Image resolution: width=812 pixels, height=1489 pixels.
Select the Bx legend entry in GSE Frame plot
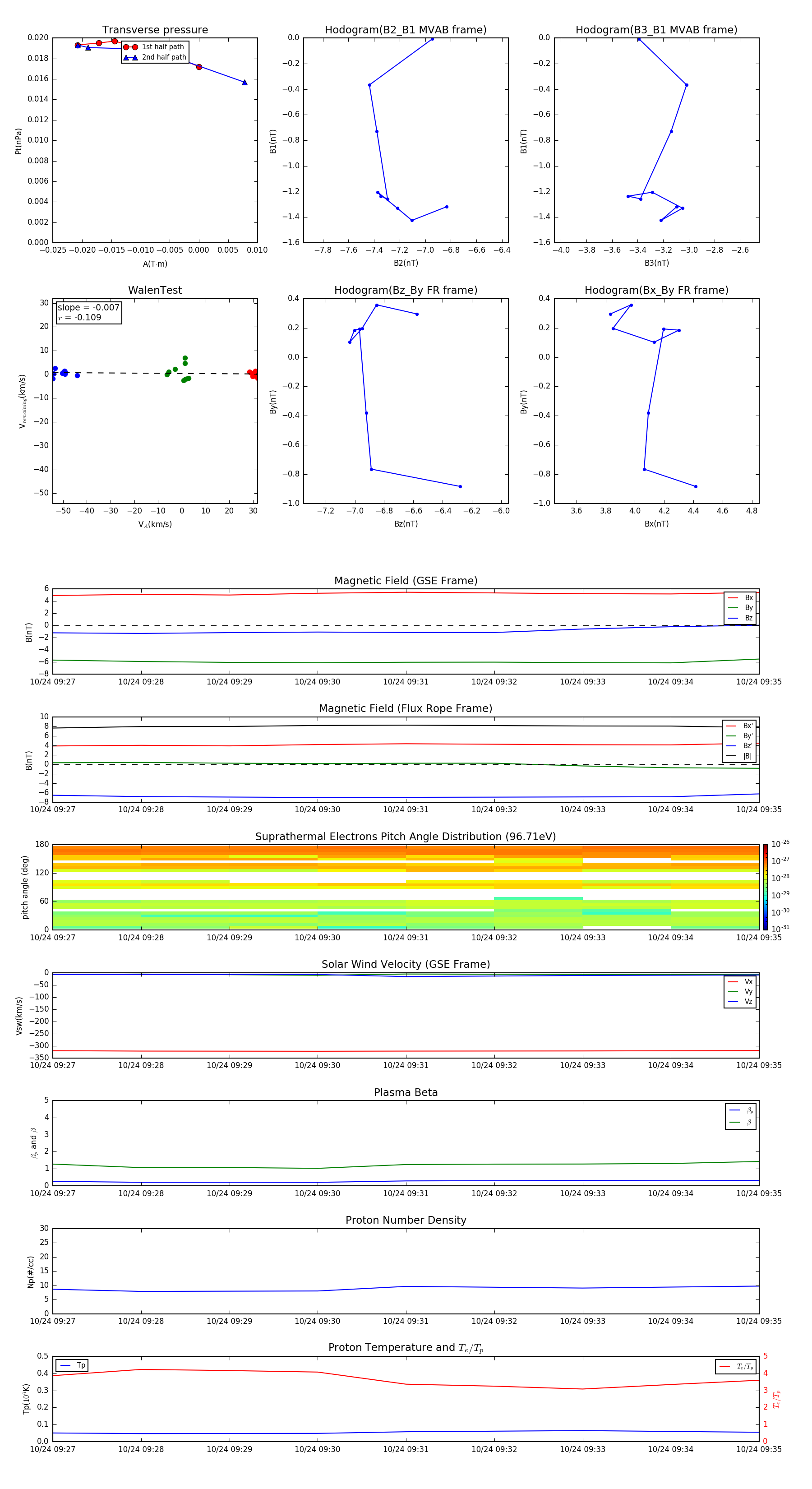coord(740,598)
